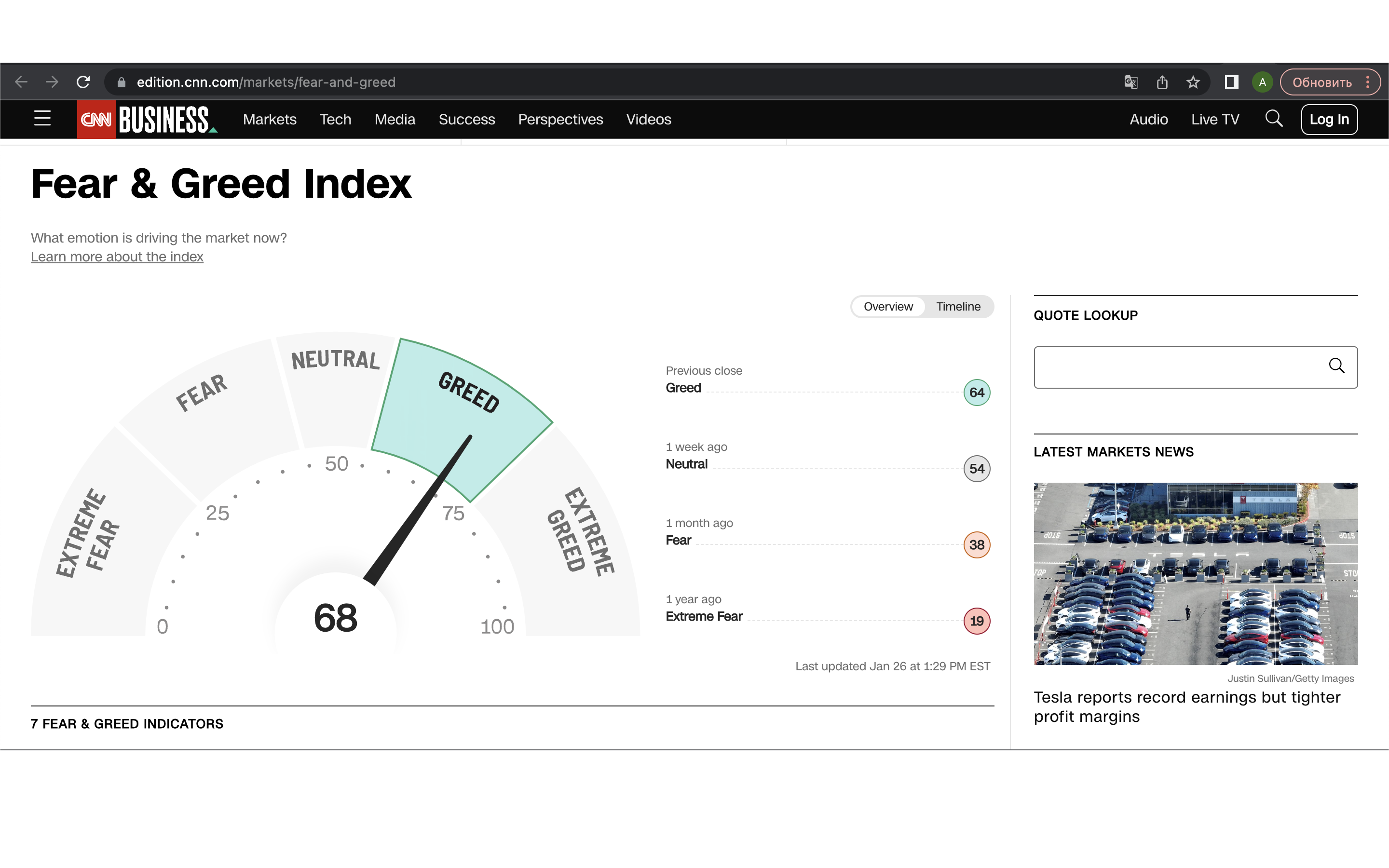The height and width of the screenshot is (868, 1389).
Task: Open the Markets nav item
Action: [x=269, y=120]
